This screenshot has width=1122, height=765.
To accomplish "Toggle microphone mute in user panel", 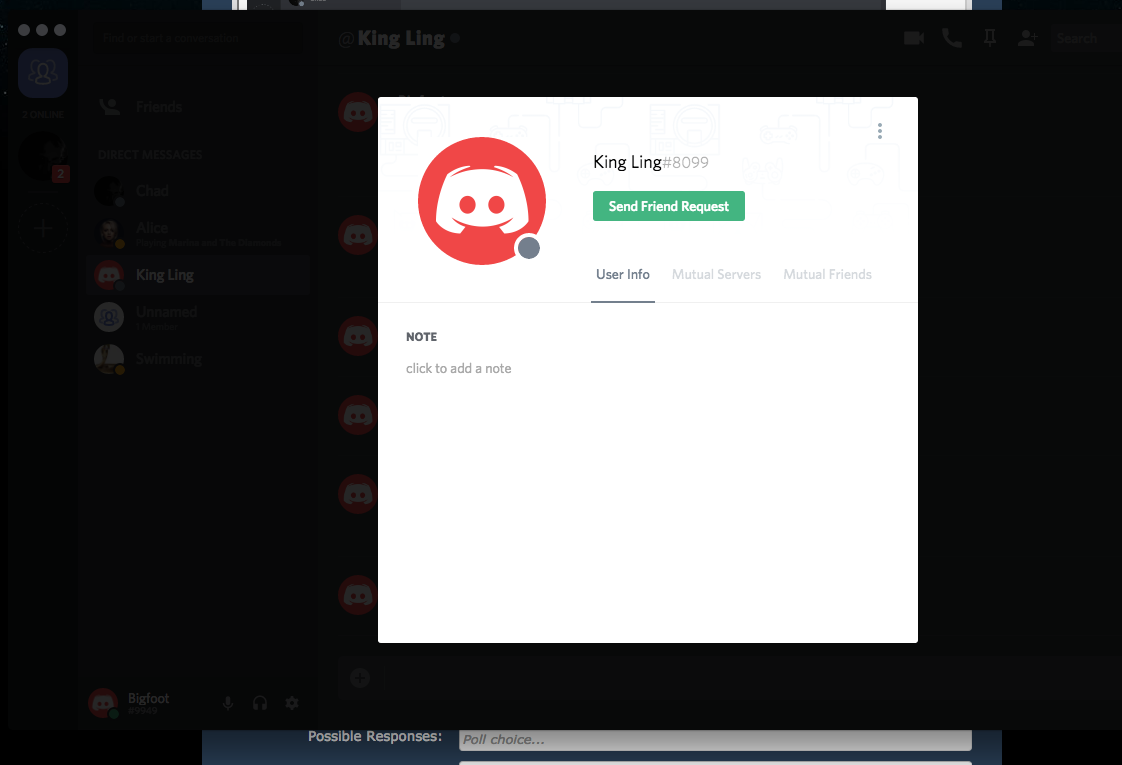I will click(228, 703).
